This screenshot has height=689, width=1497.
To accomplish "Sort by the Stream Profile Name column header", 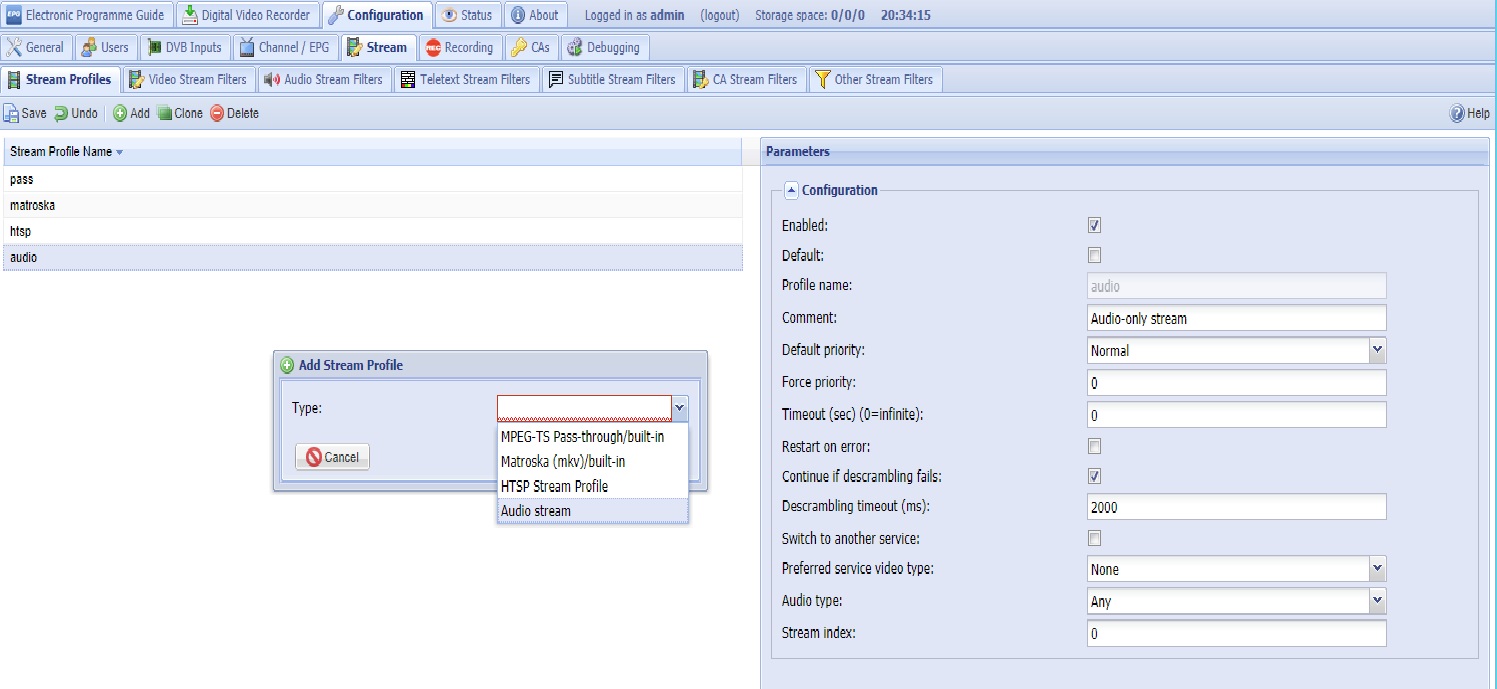I will [61, 152].
